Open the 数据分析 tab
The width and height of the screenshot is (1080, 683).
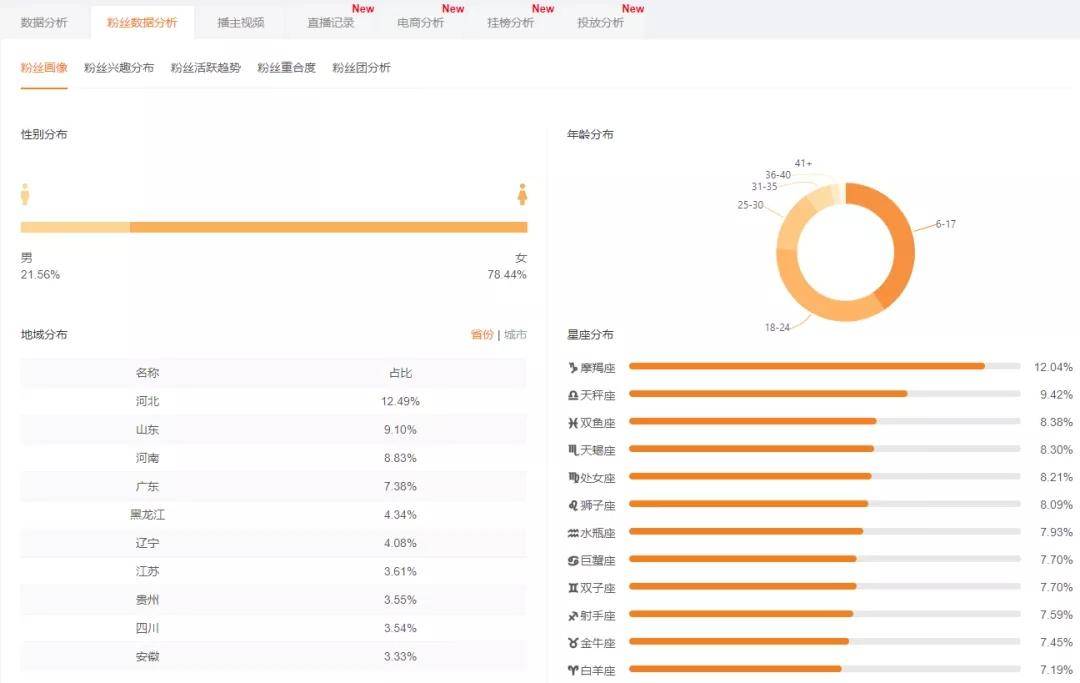(x=44, y=23)
